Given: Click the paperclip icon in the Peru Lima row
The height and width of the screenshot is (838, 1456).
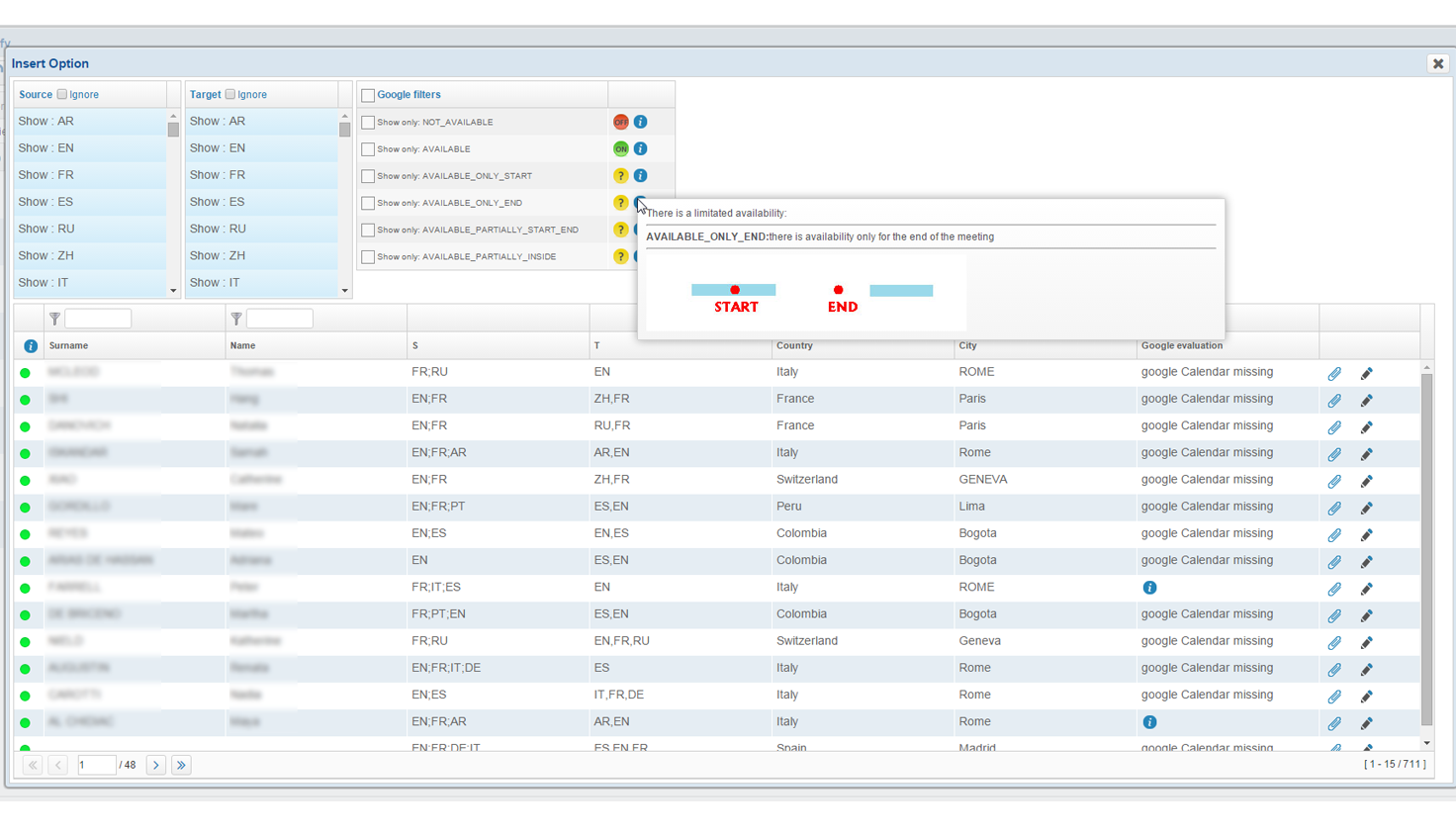Looking at the screenshot, I should pyautogui.click(x=1334, y=508).
